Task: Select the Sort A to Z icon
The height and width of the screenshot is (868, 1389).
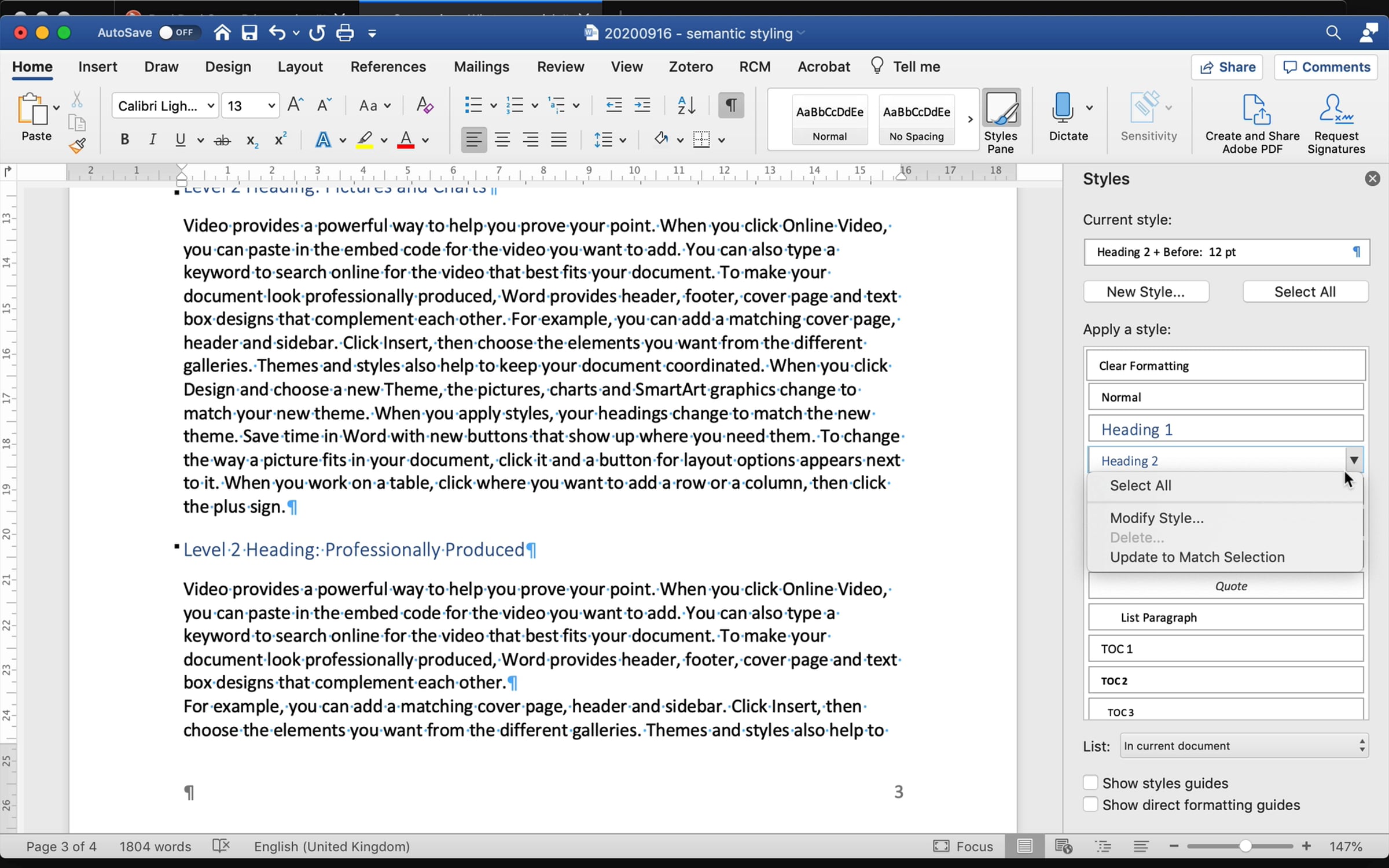Action: pyautogui.click(x=686, y=105)
